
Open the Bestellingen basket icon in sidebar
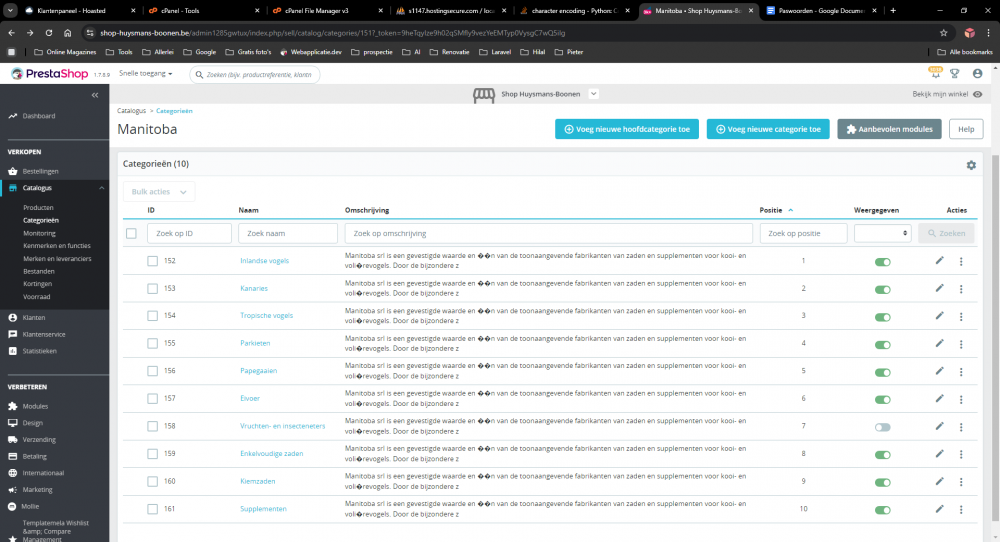click(13, 172)
